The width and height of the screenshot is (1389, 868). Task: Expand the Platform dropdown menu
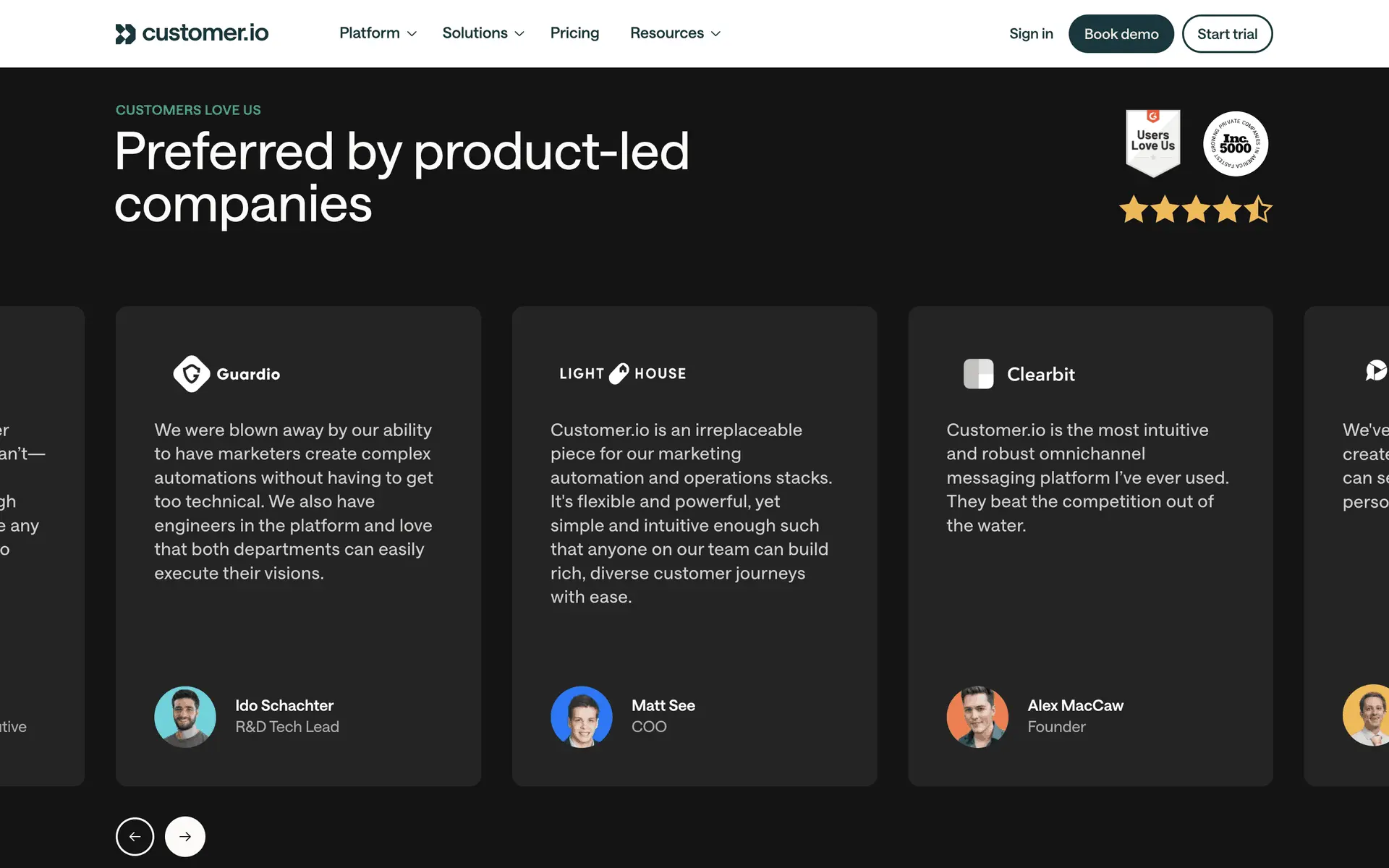(378, 33)
